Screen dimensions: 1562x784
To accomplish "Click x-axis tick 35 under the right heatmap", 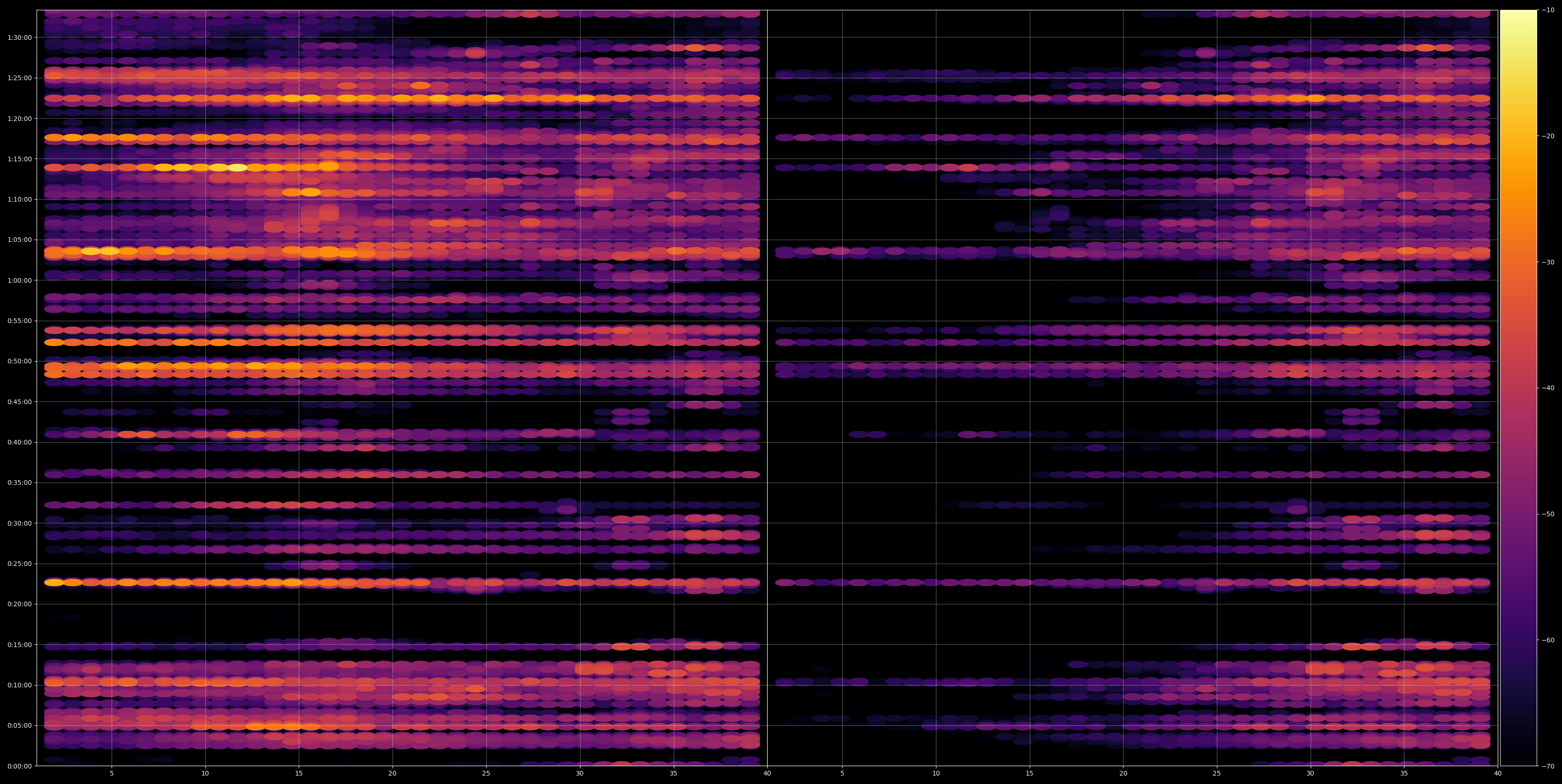I will click(1404, 774).
